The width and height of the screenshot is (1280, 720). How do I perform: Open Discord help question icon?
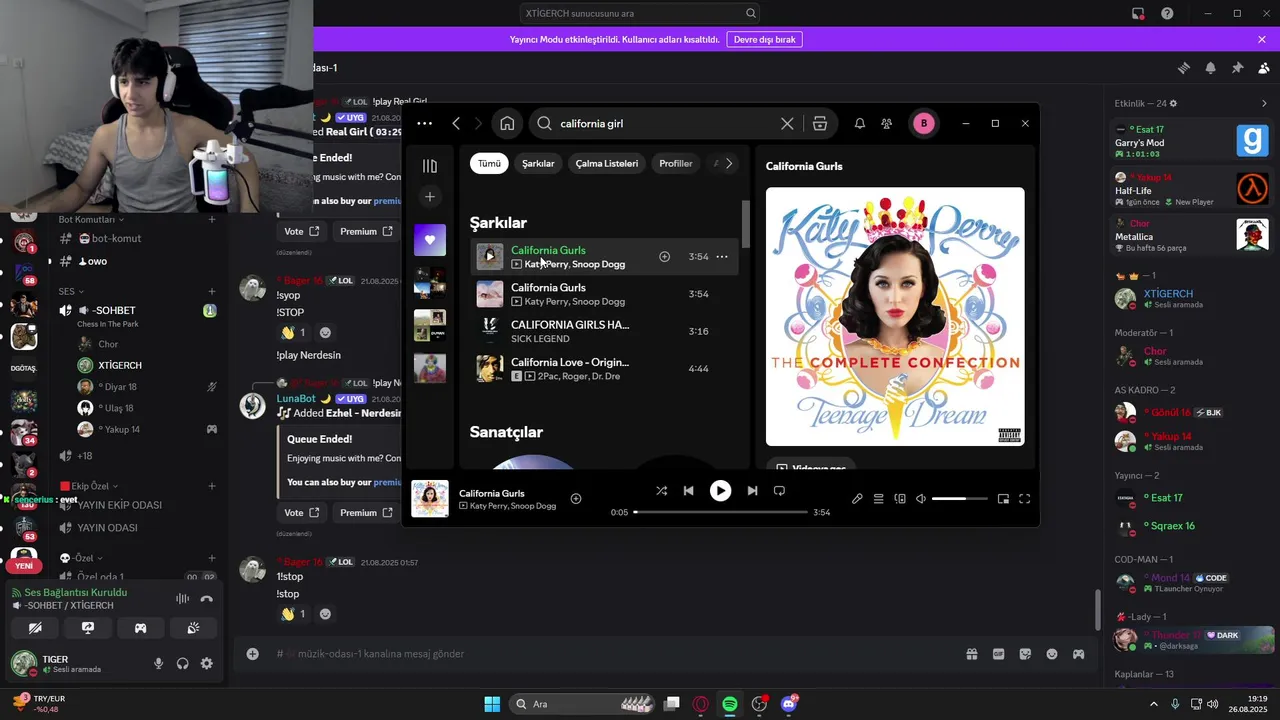coord(1167,13)
